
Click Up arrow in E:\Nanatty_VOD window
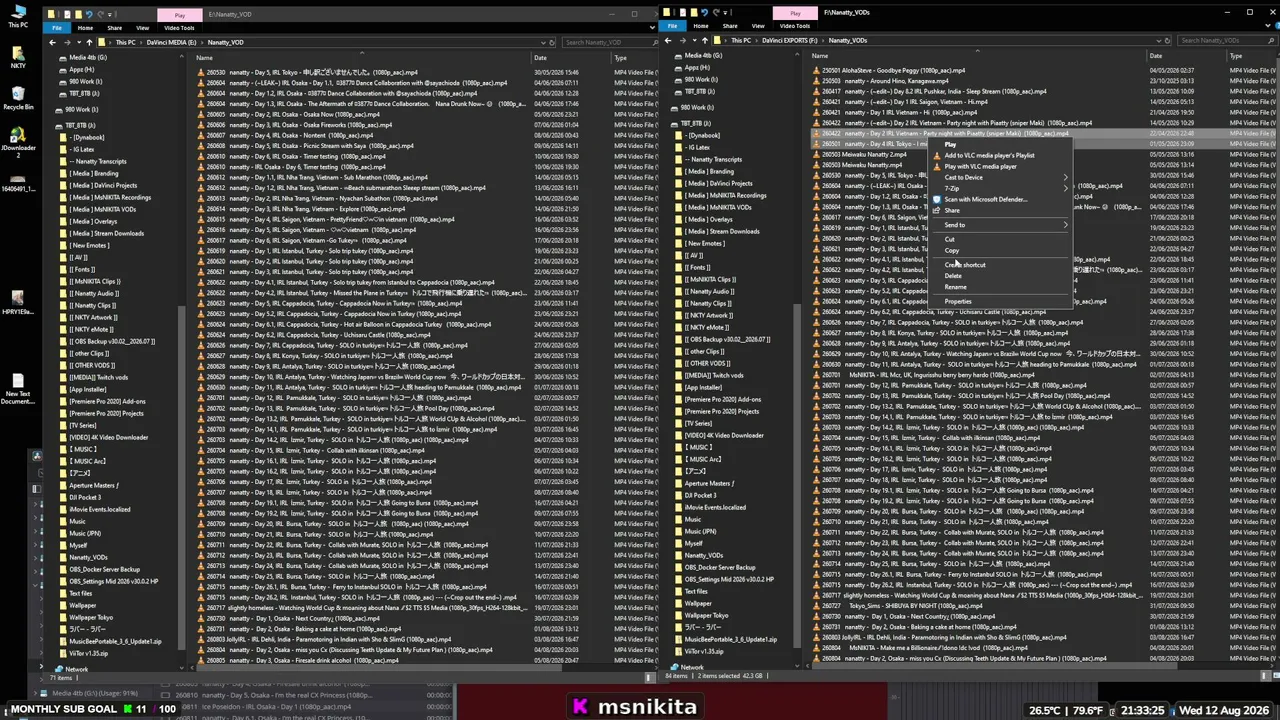point(89,43)
